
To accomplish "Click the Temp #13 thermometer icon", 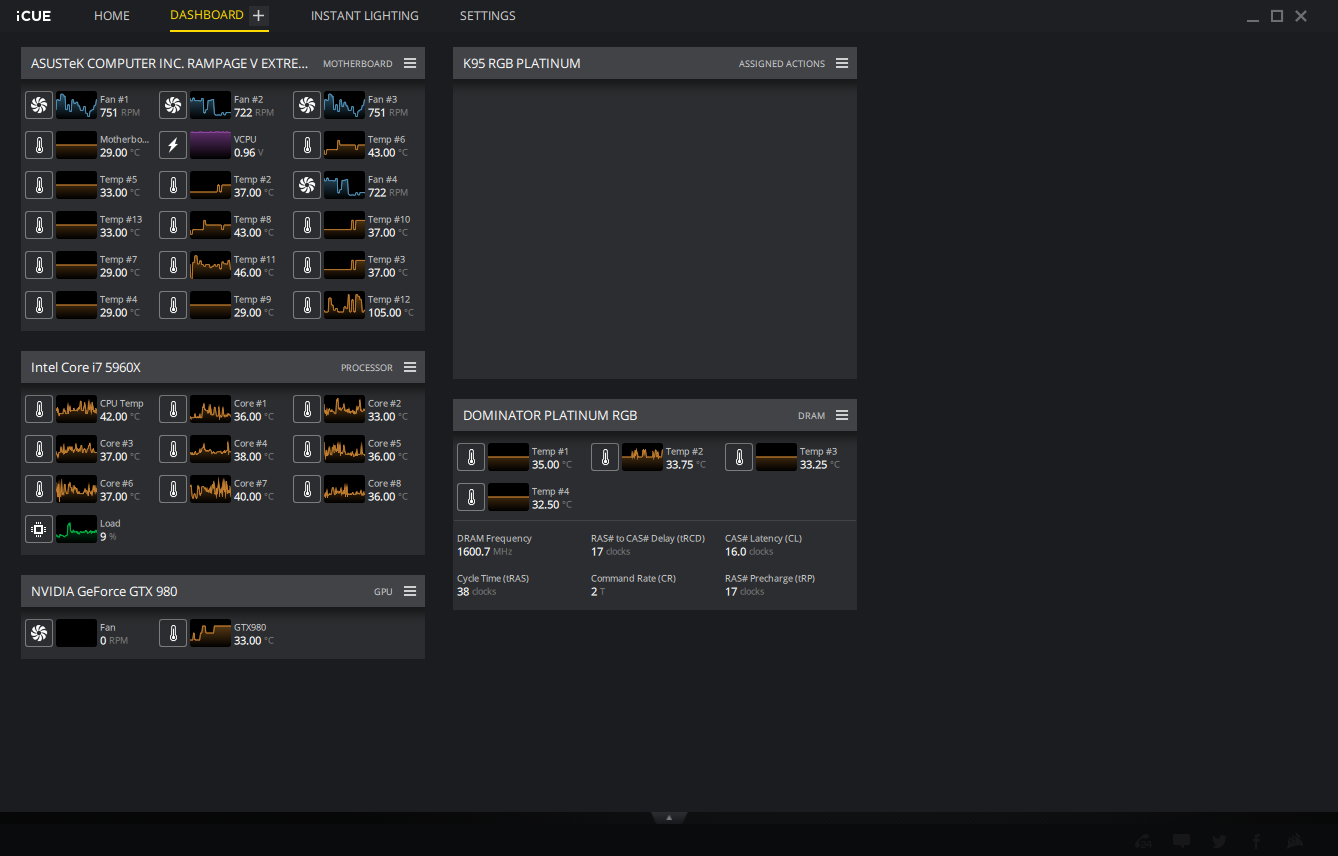I will (x=39, y=225).
